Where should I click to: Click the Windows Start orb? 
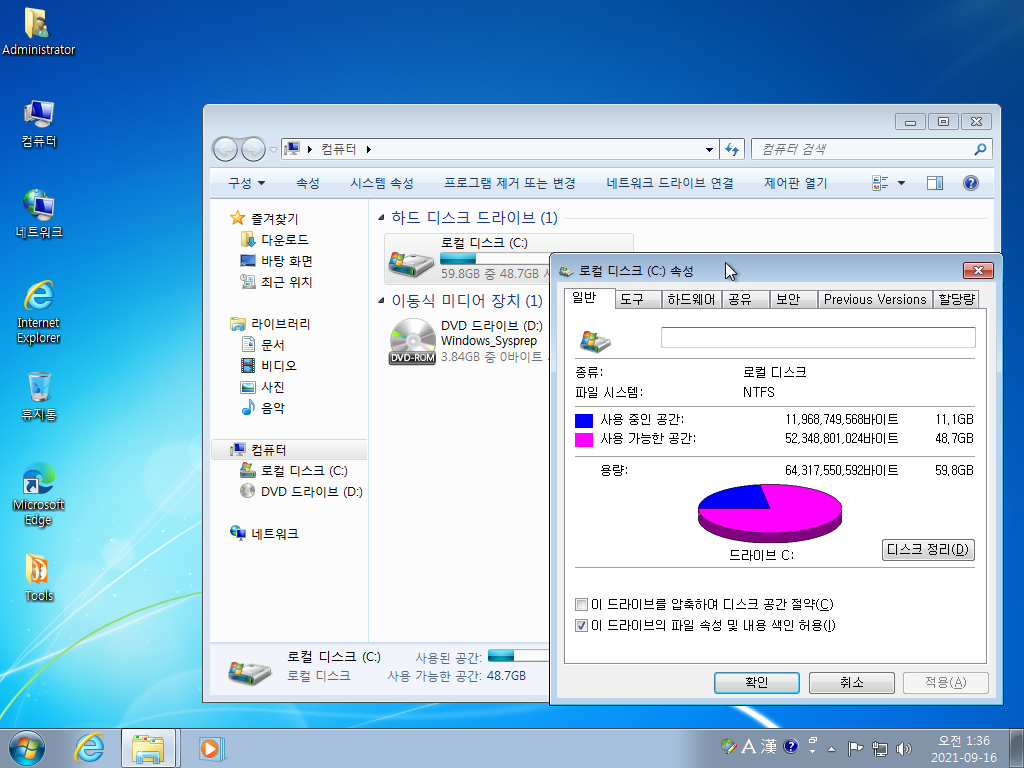pos(27,748)
